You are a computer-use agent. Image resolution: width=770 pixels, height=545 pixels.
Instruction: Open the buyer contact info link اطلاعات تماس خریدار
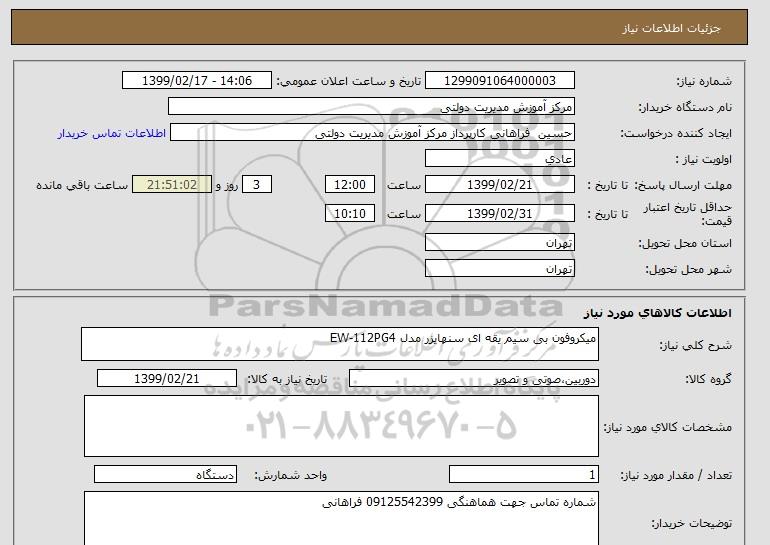tap(111, 134)
